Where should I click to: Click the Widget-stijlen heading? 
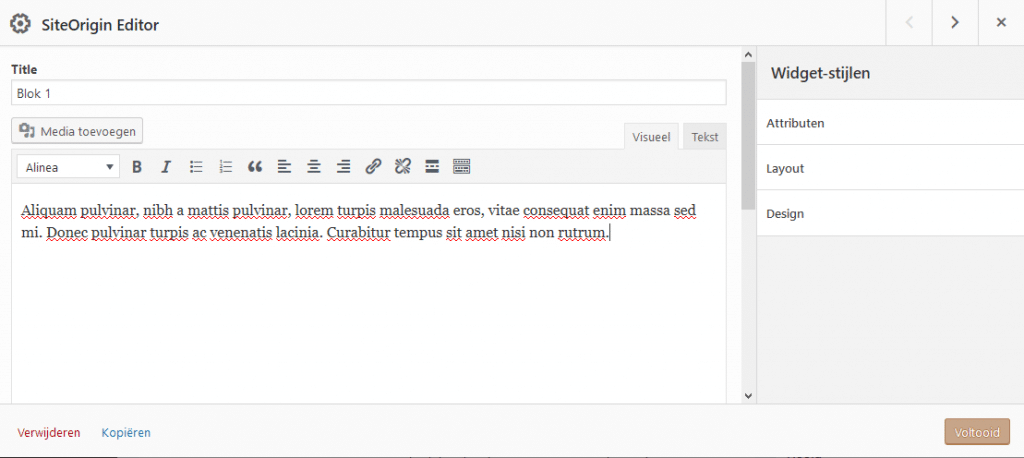tap(820, 73)
